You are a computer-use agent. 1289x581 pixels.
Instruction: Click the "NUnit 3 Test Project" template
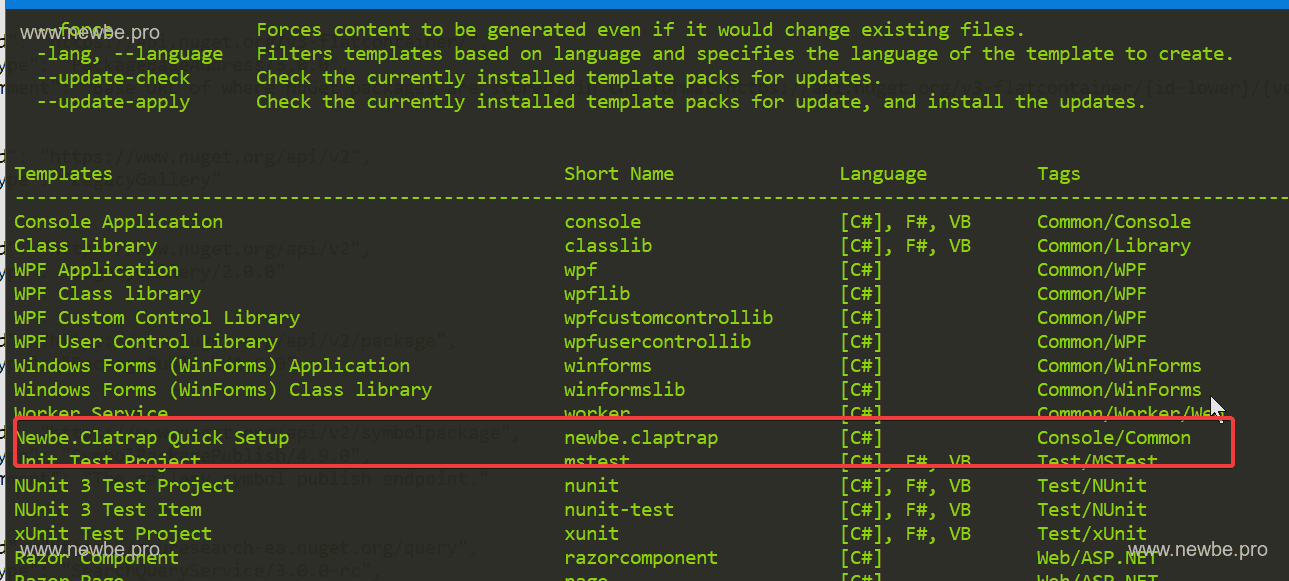click(124, 486)
